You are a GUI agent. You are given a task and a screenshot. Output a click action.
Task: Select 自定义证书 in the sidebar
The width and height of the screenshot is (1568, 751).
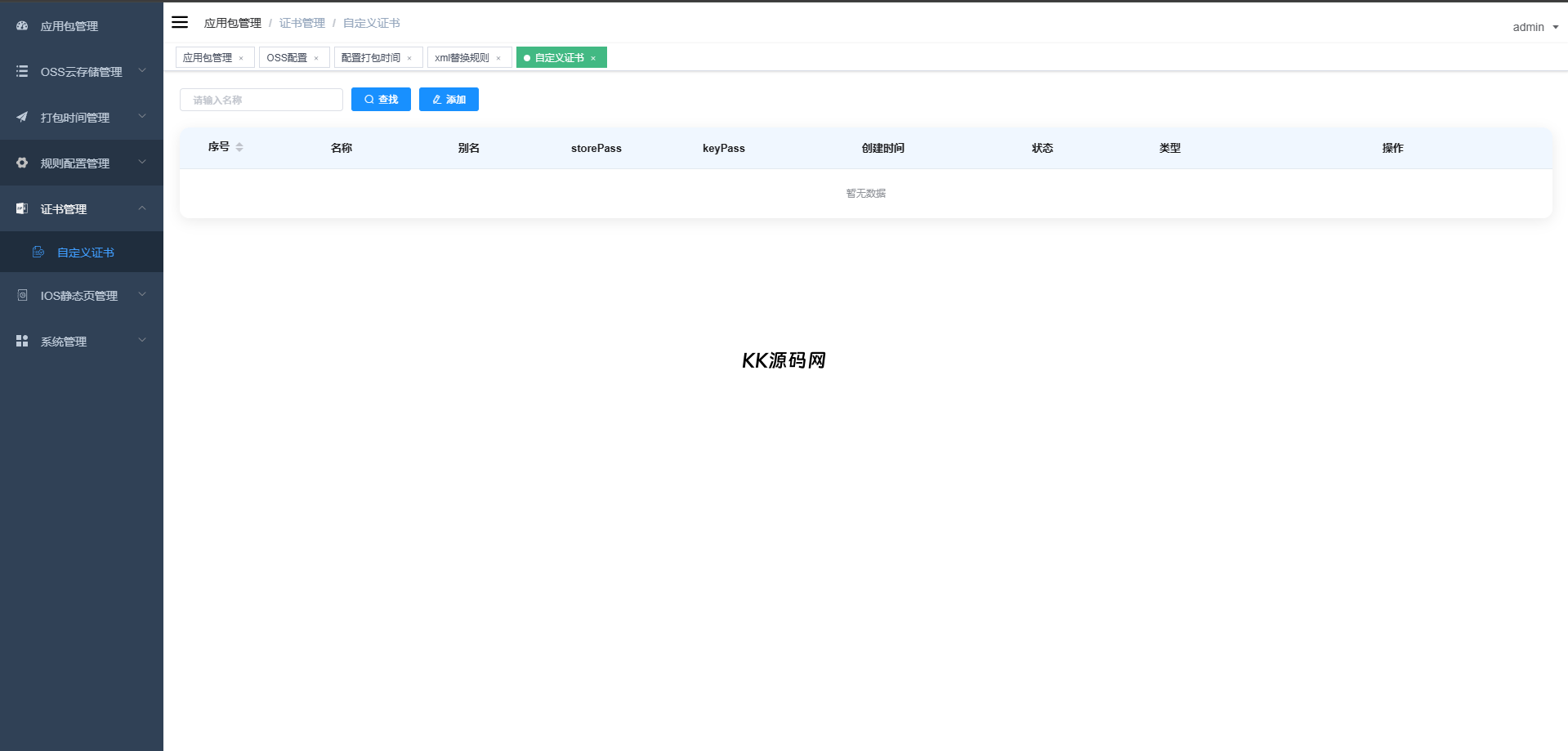click(85, 253)
